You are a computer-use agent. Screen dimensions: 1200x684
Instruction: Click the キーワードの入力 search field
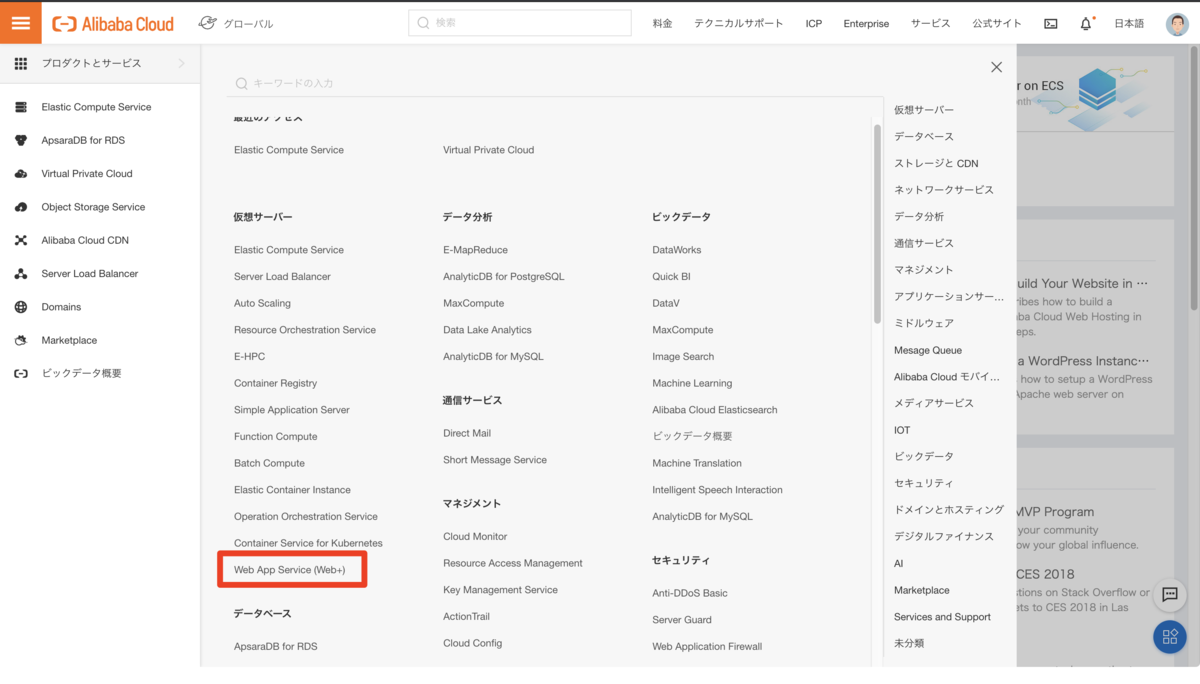(x=555, y=83)
